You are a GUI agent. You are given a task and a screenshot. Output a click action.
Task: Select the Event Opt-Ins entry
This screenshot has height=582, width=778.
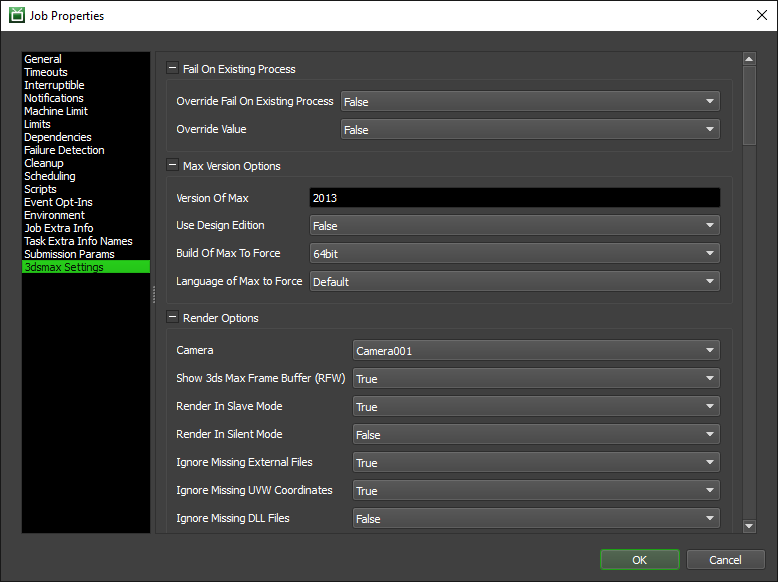tap(60, 202)
